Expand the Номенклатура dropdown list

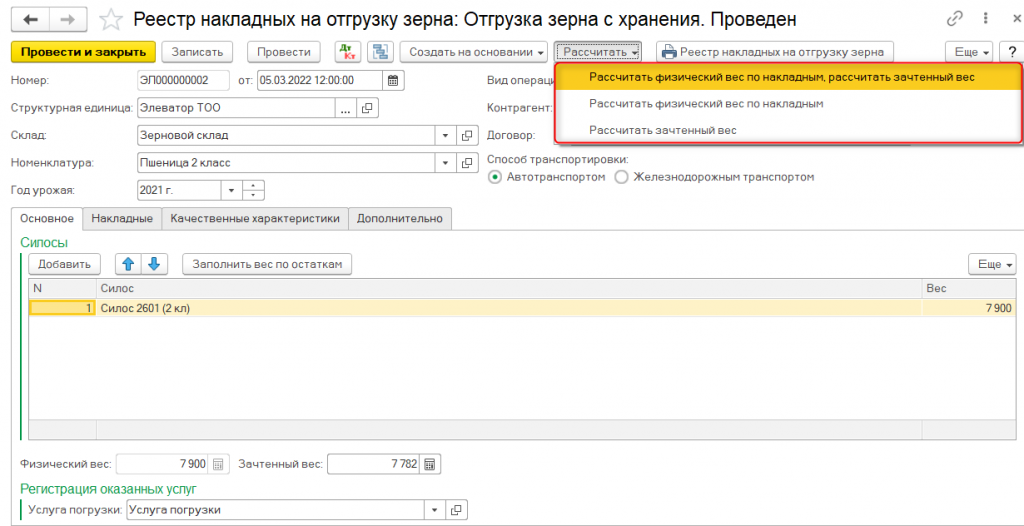[445, 163]
